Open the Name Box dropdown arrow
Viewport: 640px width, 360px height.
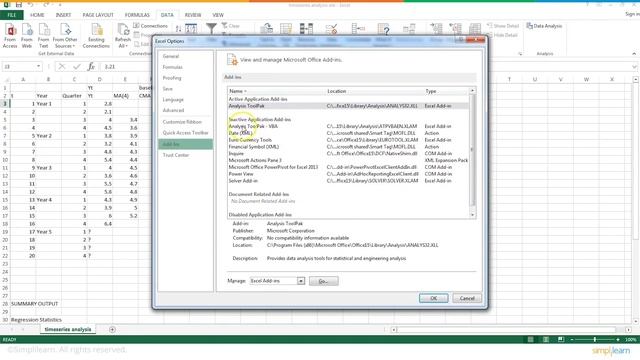click(x=38, y=66)
